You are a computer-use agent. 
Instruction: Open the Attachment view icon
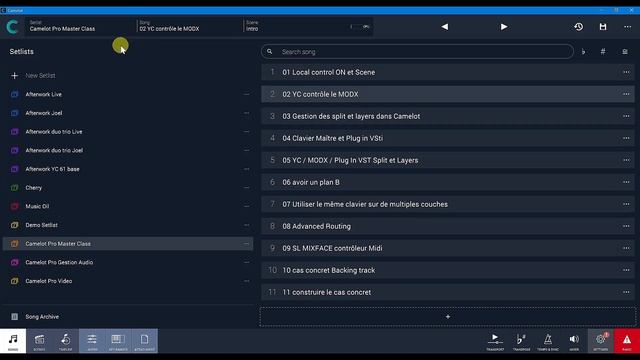click(144, 341)
